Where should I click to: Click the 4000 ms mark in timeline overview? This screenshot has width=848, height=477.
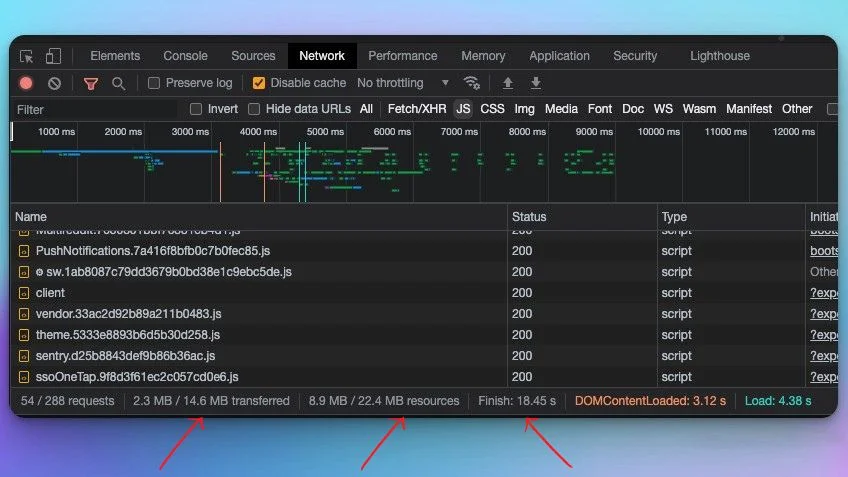pyautogui.click(x=258, y=132)
